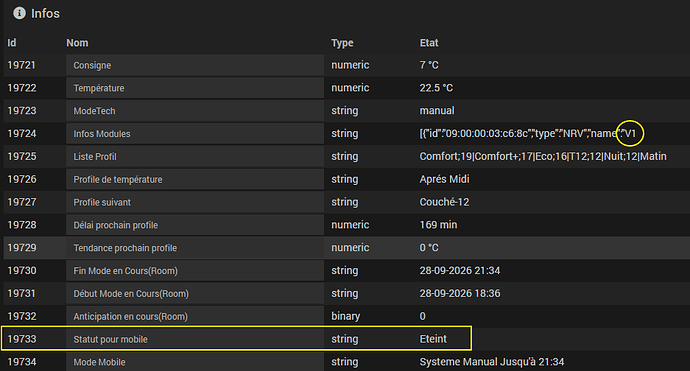Click the Mode Mobile name field
The height and width of the screenshot is (371, 690).
click(x=195, y=362)
